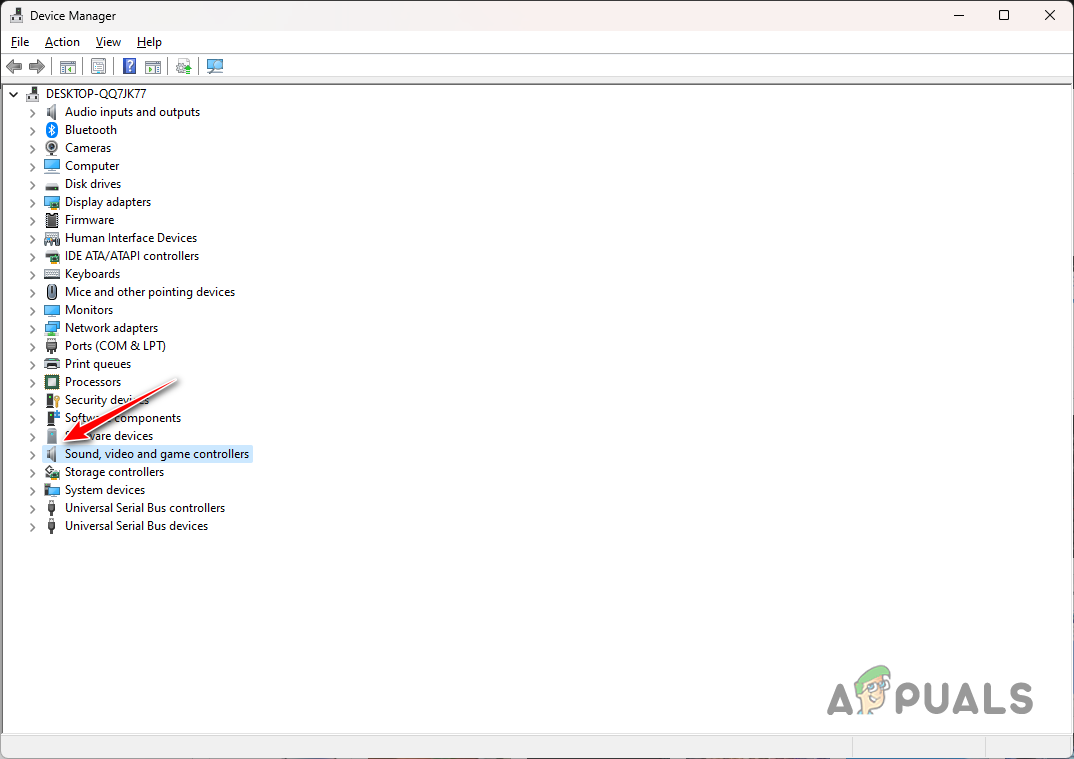Click the System devices icon
The width and height of the screenshot is (1074, 759).
point(52,490)
